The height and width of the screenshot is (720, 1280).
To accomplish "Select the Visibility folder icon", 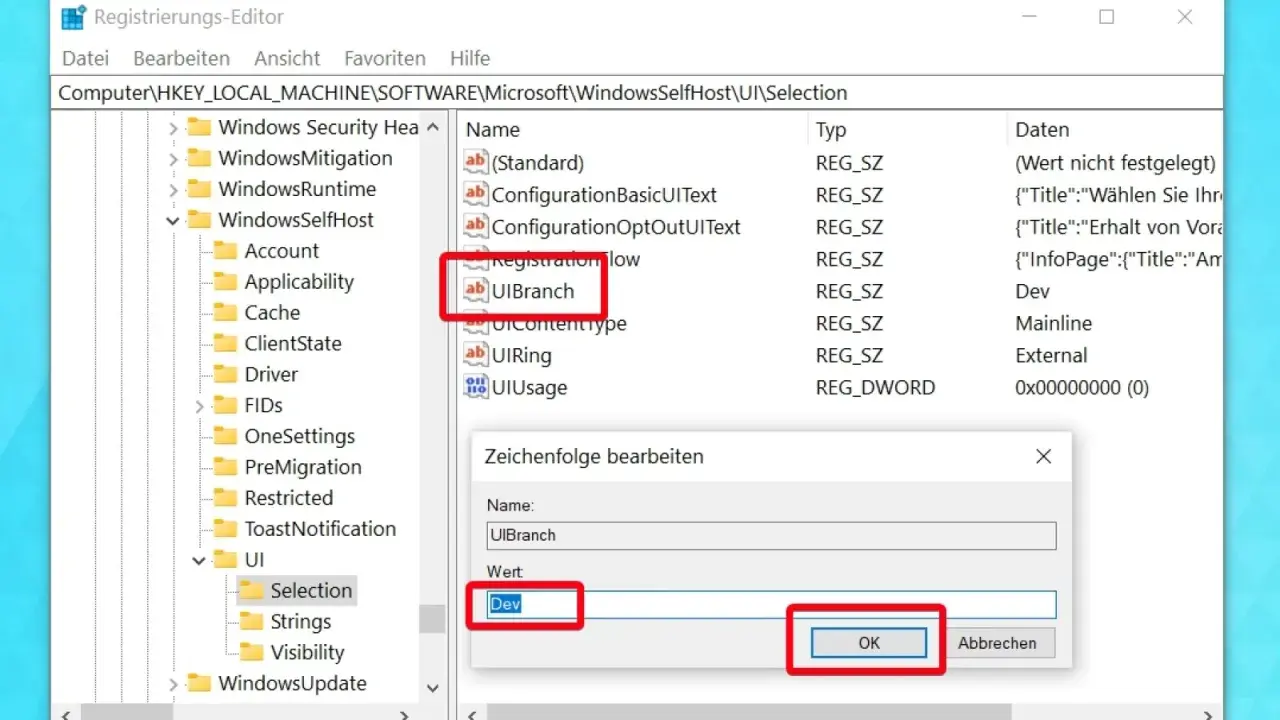I will pos(252,653).
